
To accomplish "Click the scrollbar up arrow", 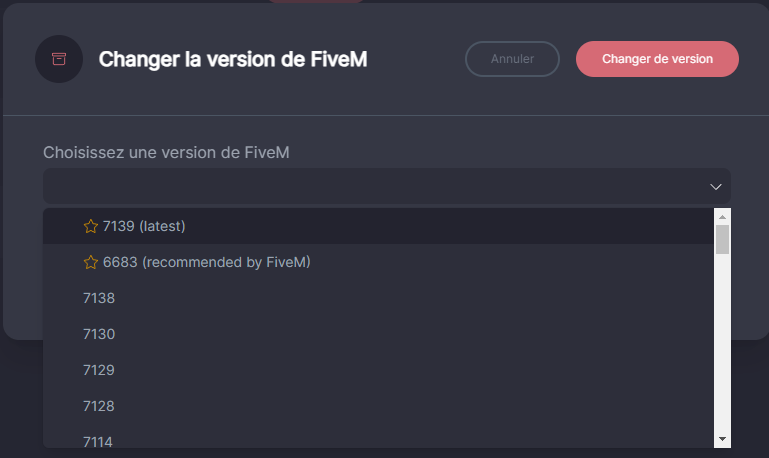I will (x=722, y=216).
